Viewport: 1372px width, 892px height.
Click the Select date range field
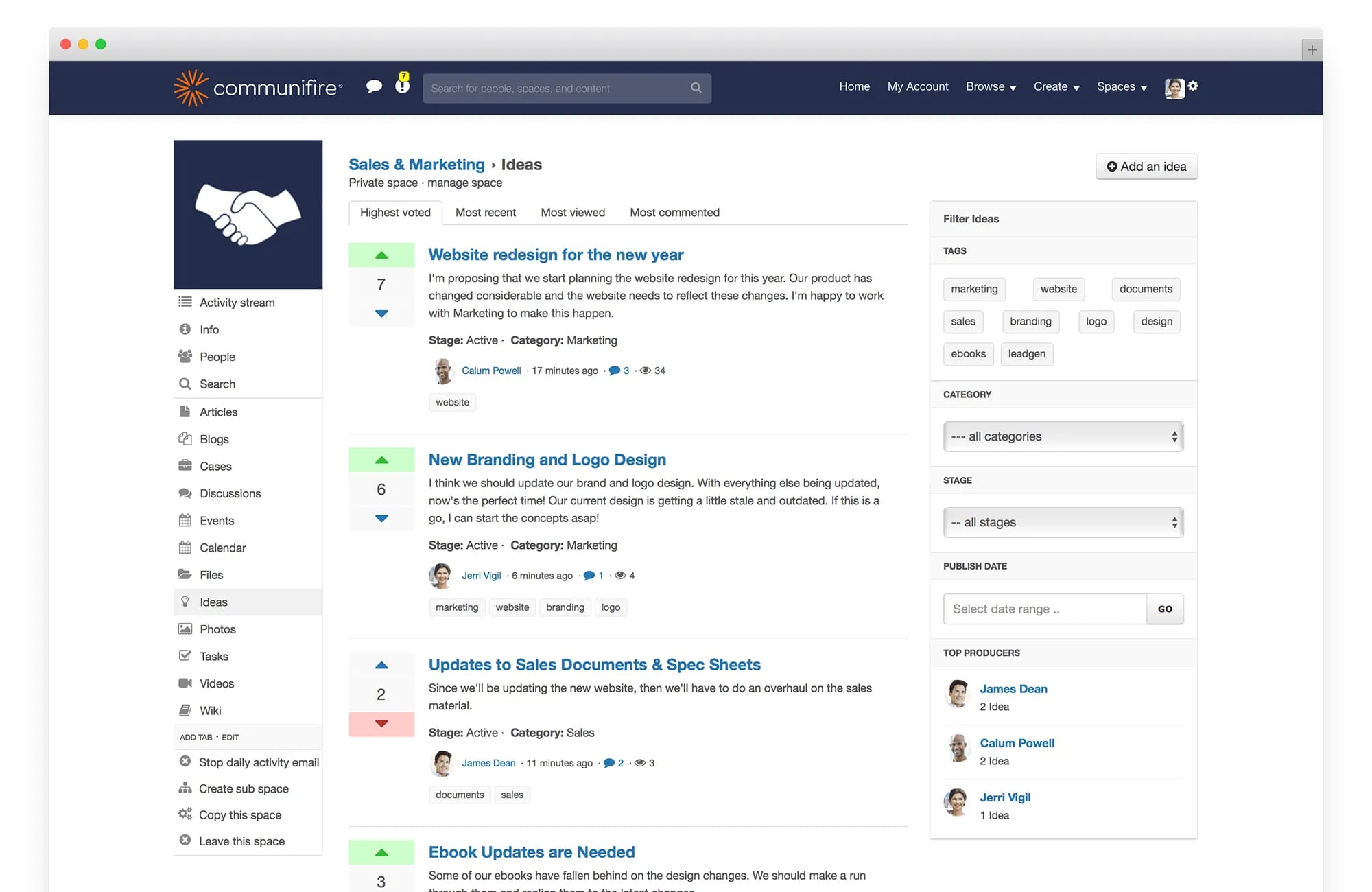[x=1045, y=609]
